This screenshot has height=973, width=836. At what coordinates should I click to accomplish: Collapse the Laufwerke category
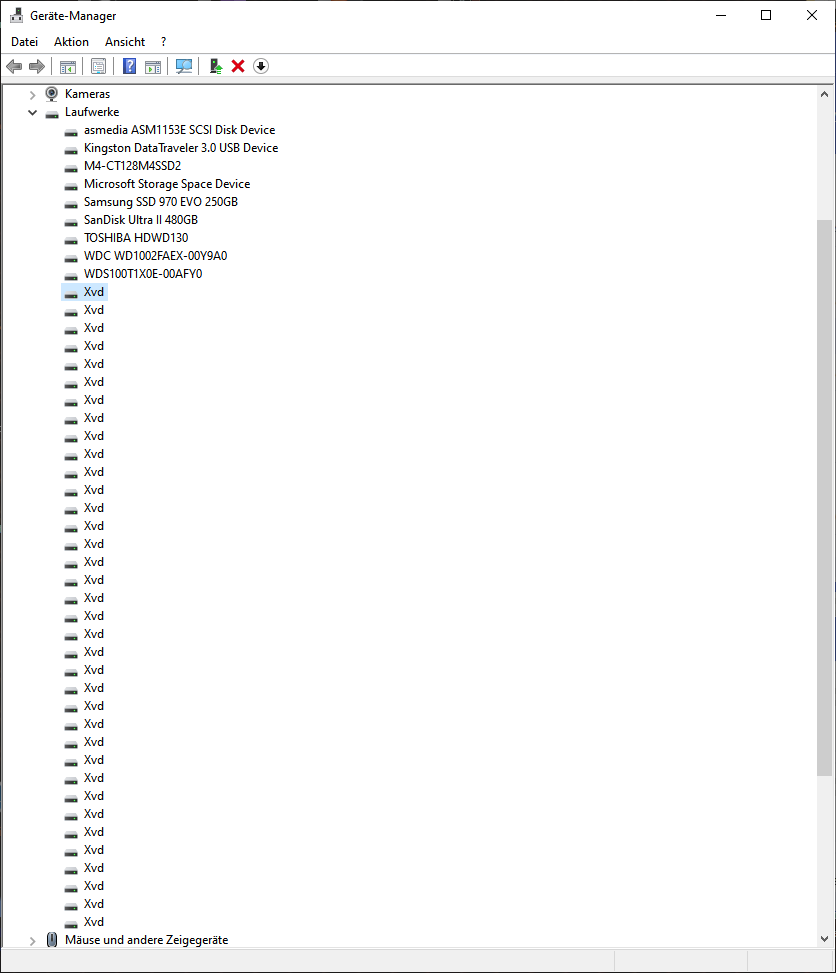click(x=33, y=112)
